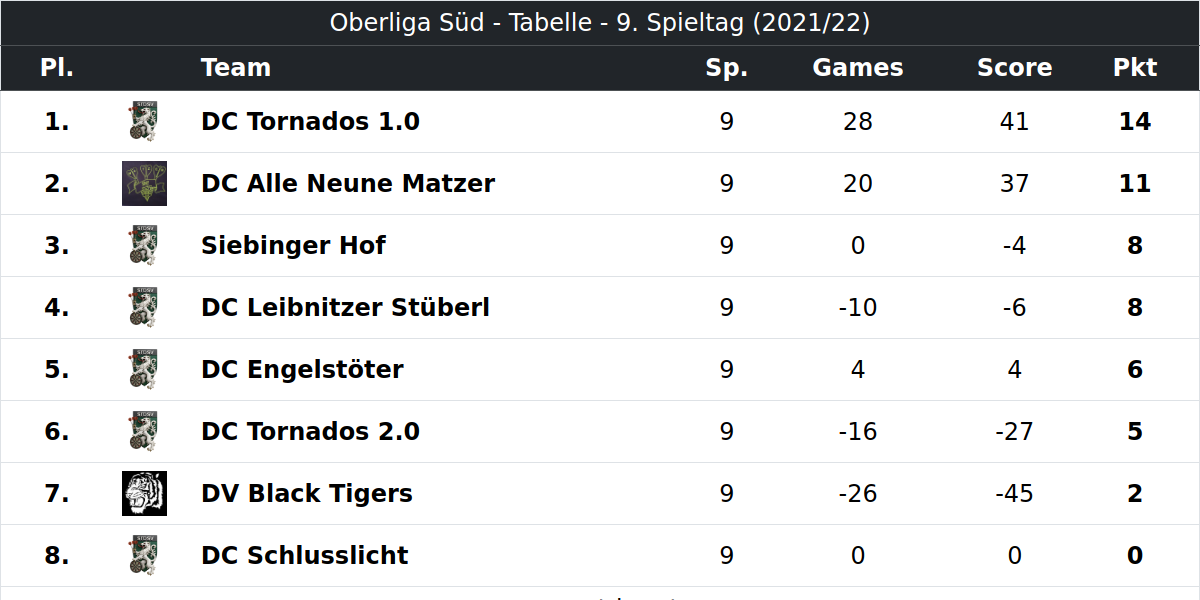Open DV Black Tigers team entry
Screen dimensions: 1200x600
click(x=307, y=494)
